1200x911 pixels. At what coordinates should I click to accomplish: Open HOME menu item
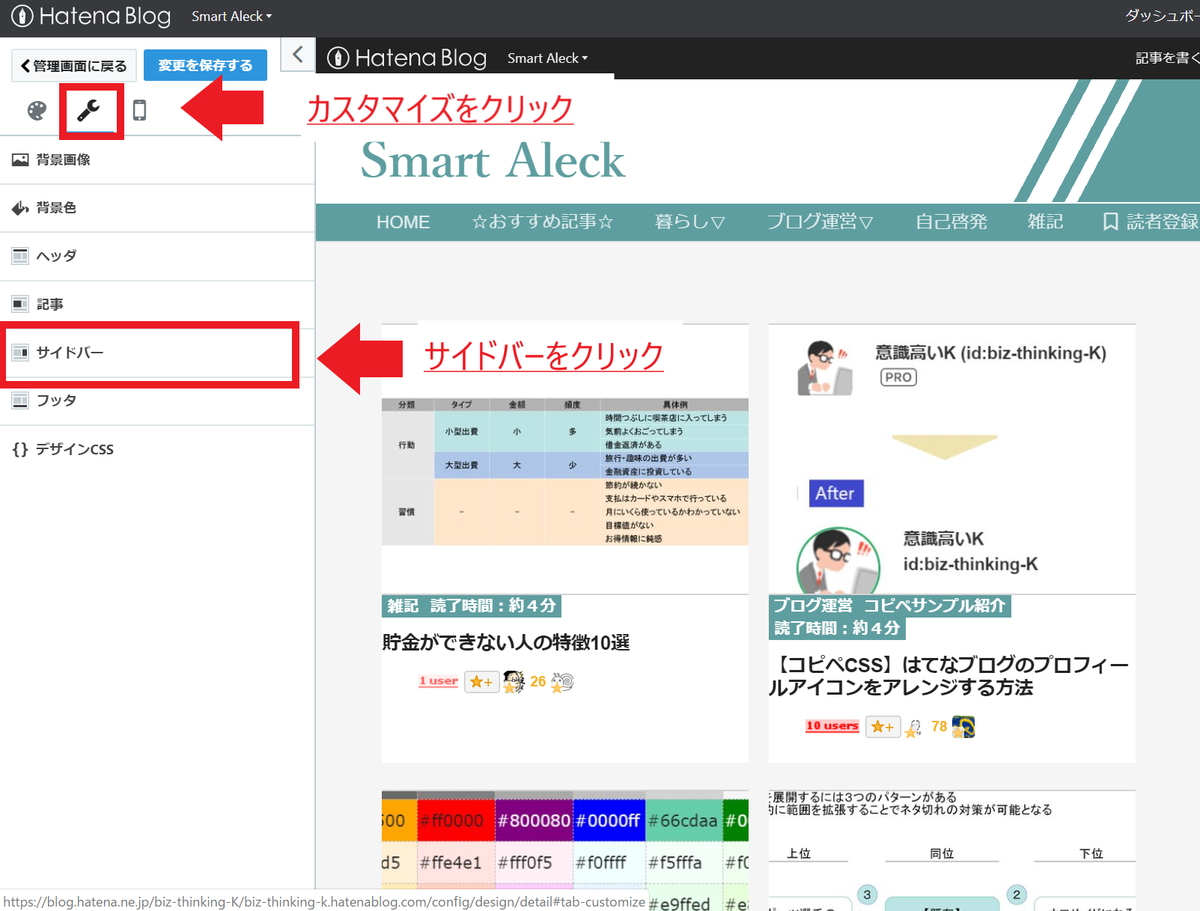[403, 222]
